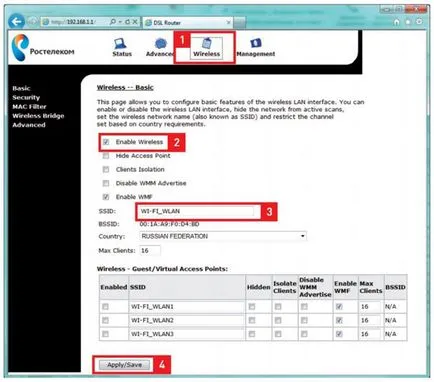The height and width of the screenshot is (382, 434).
Task: Tick Disable WMM Advertise in WI-FI_WLAN1 row
Action: (x=304, y=306)
